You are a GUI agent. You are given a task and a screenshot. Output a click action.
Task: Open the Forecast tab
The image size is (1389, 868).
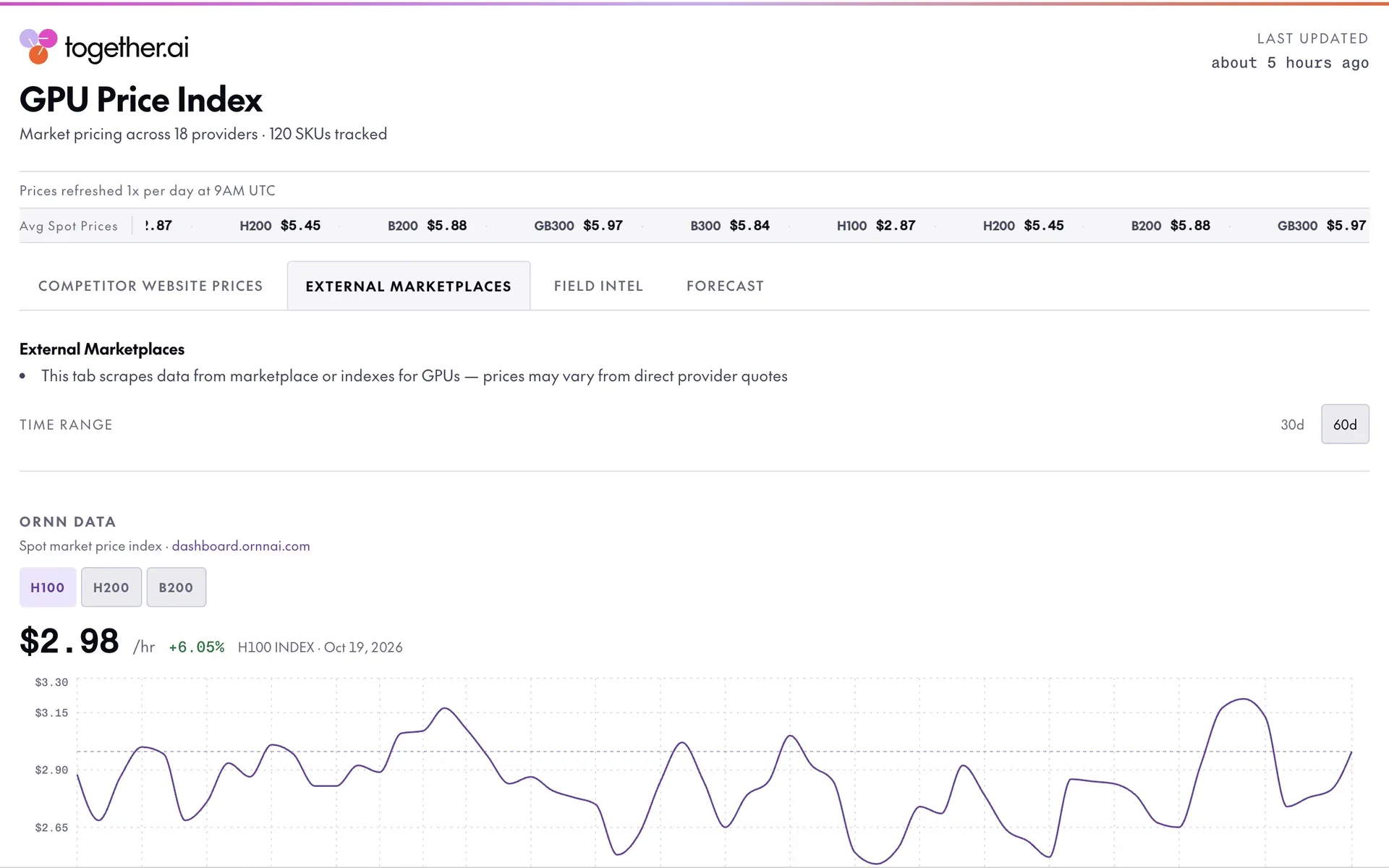pos(725,286)
